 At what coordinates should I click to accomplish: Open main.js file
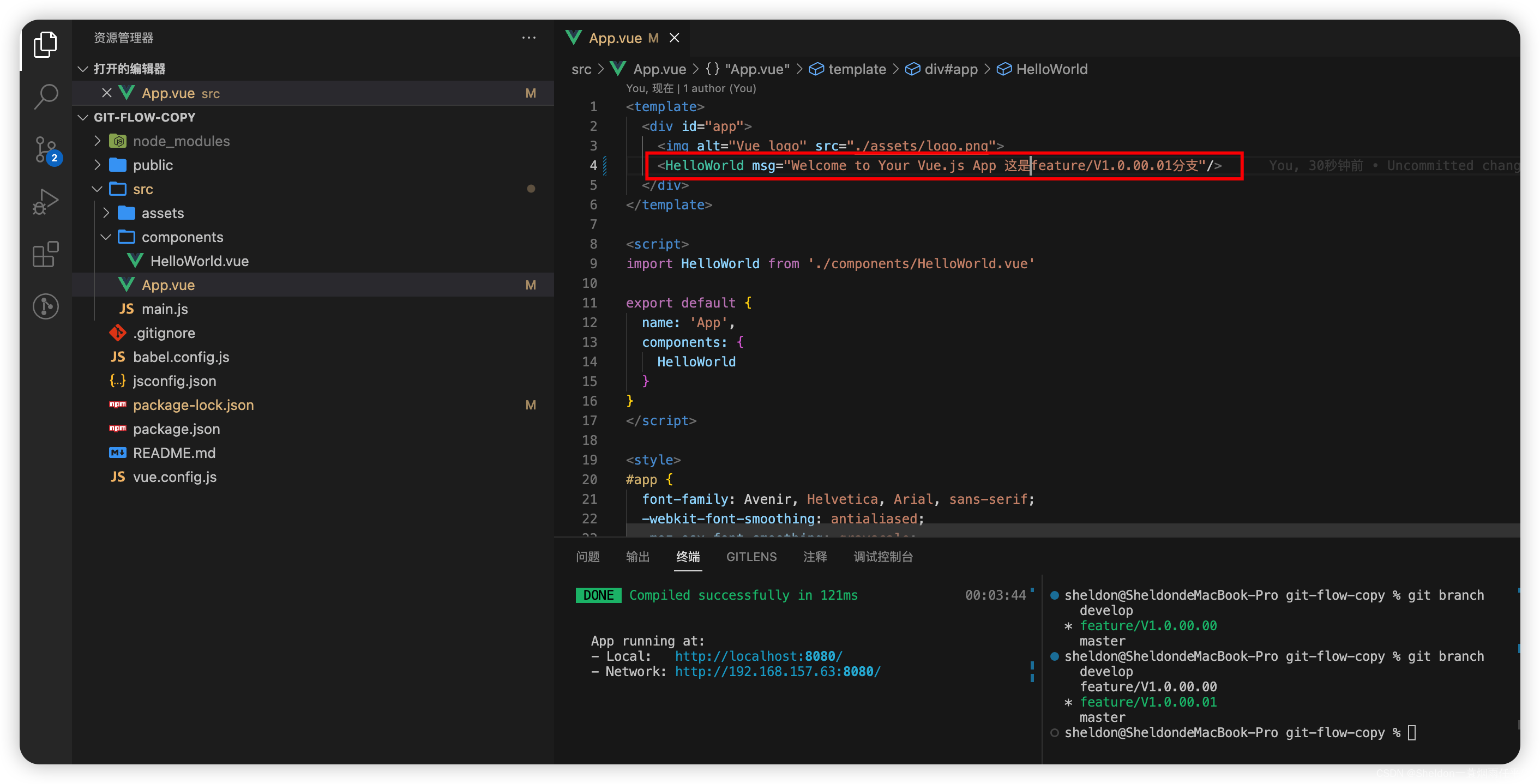(312, 309)
